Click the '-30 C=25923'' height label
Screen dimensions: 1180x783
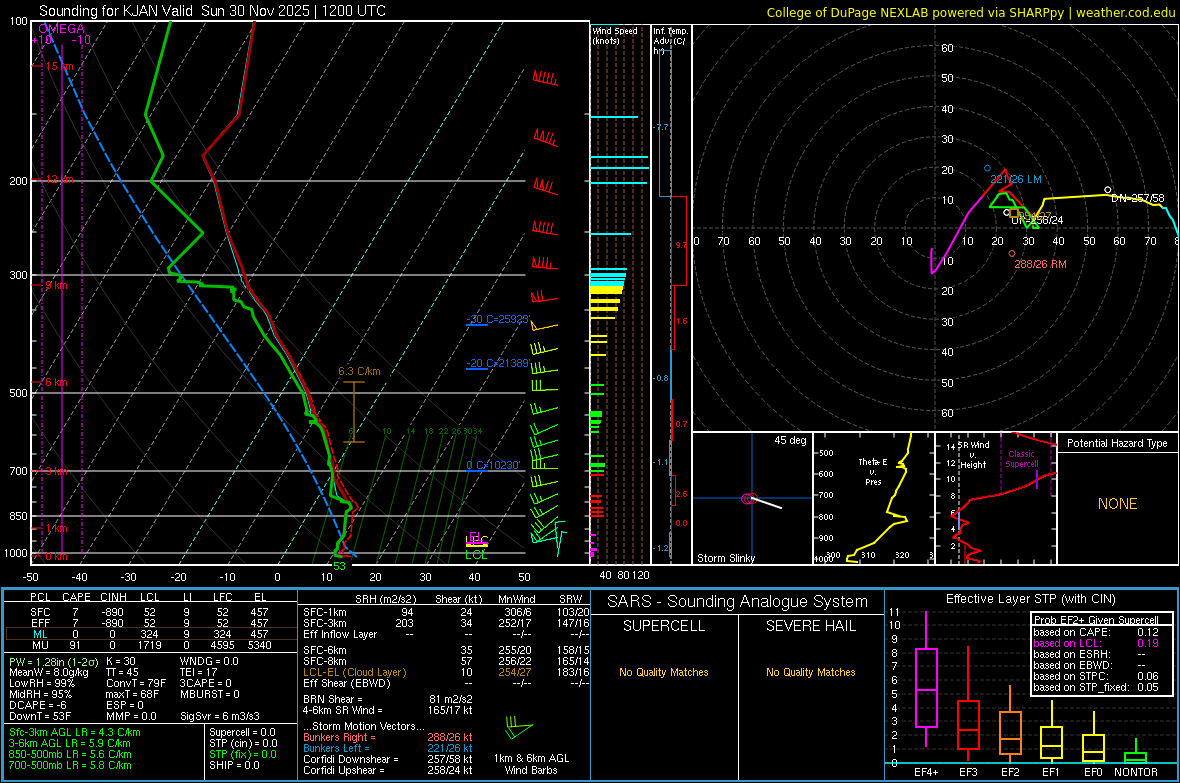coord(497,319)
